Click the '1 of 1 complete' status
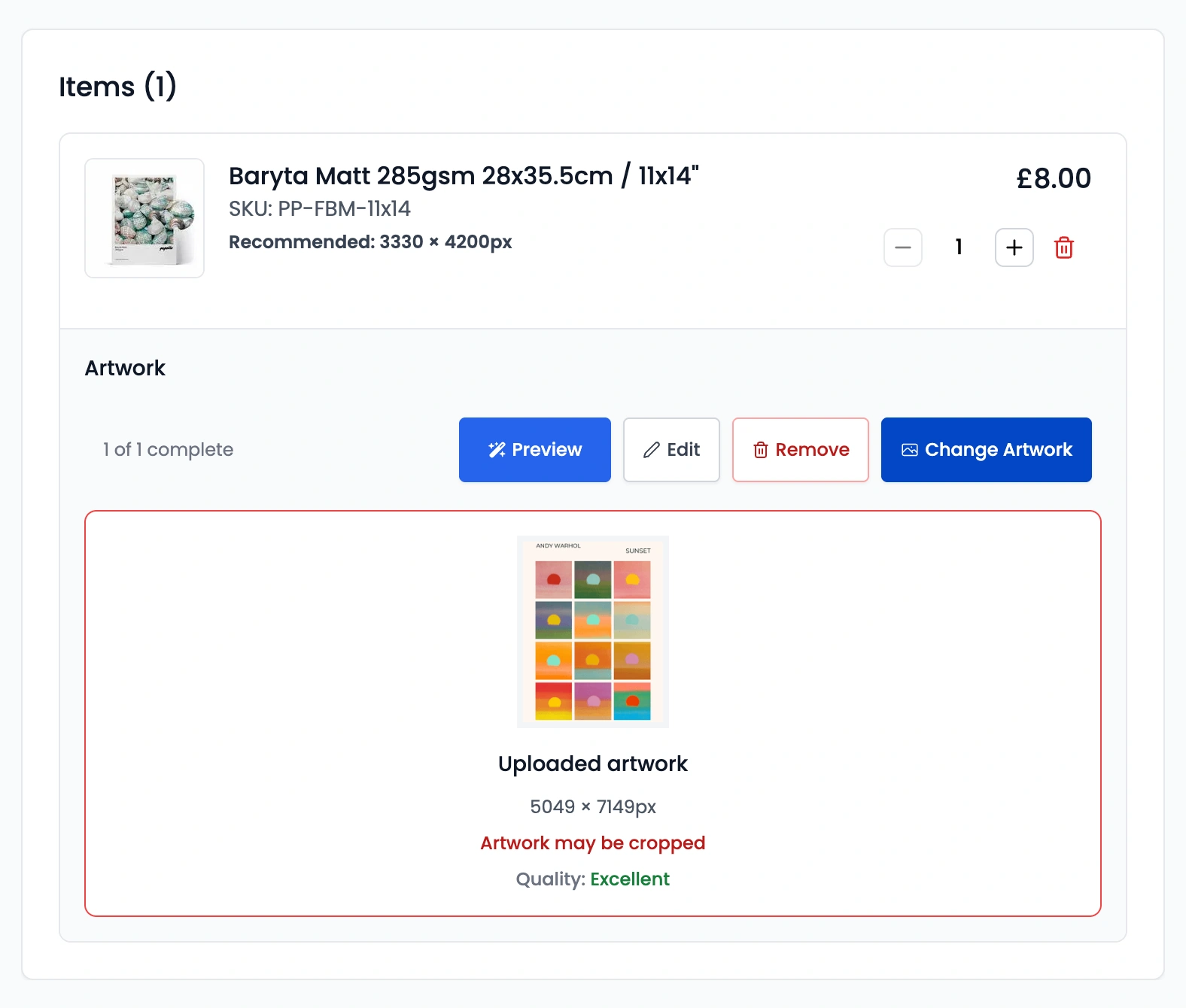The height and width of the screenshot is (1008, 1186). (x=168, y=450)
